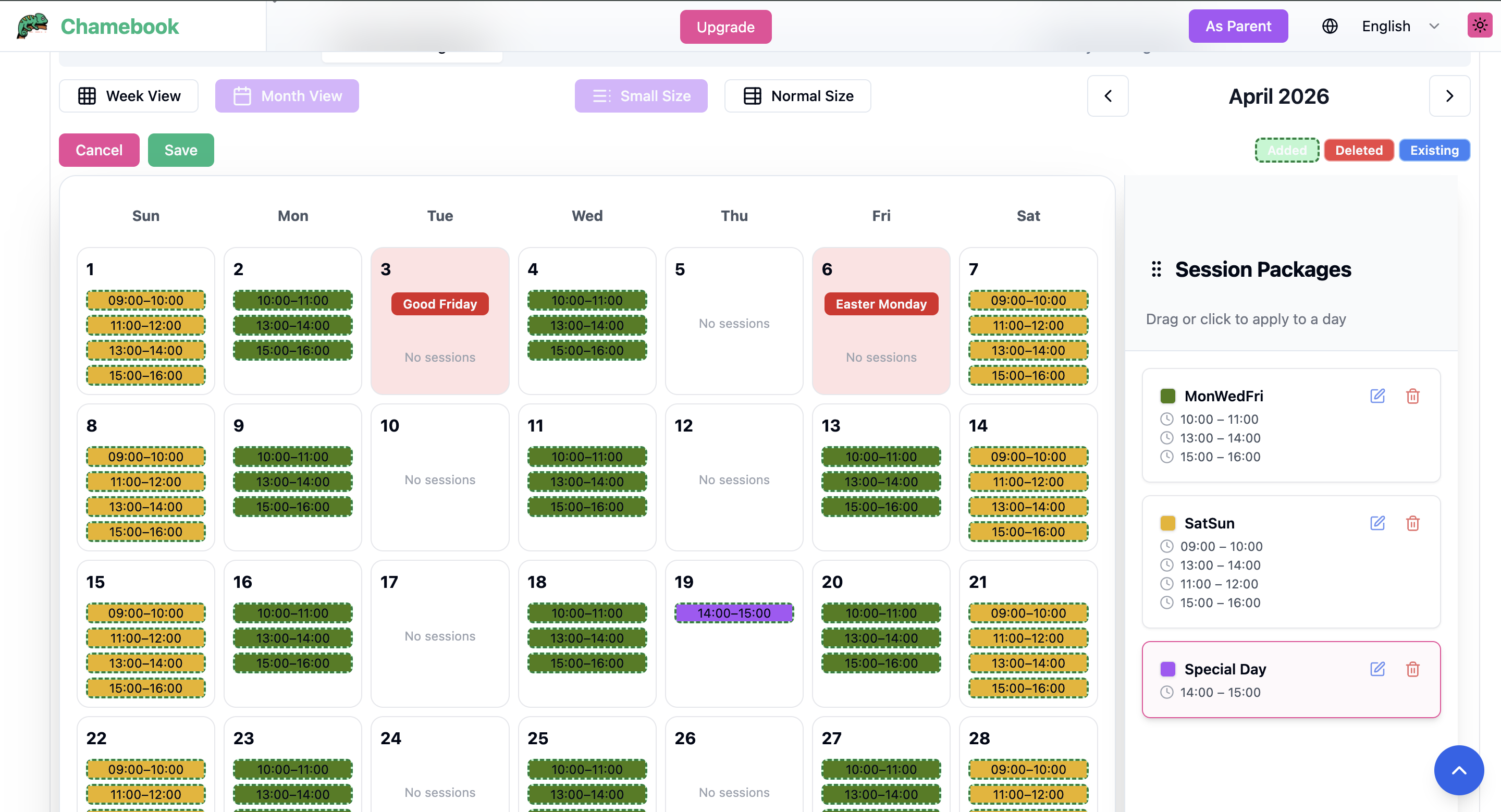The width and height of the screenshot is (1501, 812).
Task: Click the Week View grid icon
Action: click(x=87, y=96)
